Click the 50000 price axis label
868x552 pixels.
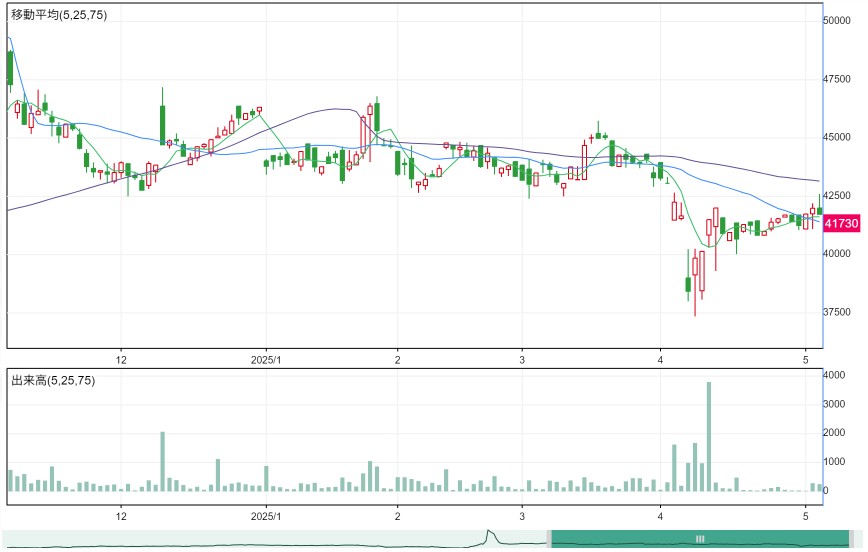[x=836, y=20]
